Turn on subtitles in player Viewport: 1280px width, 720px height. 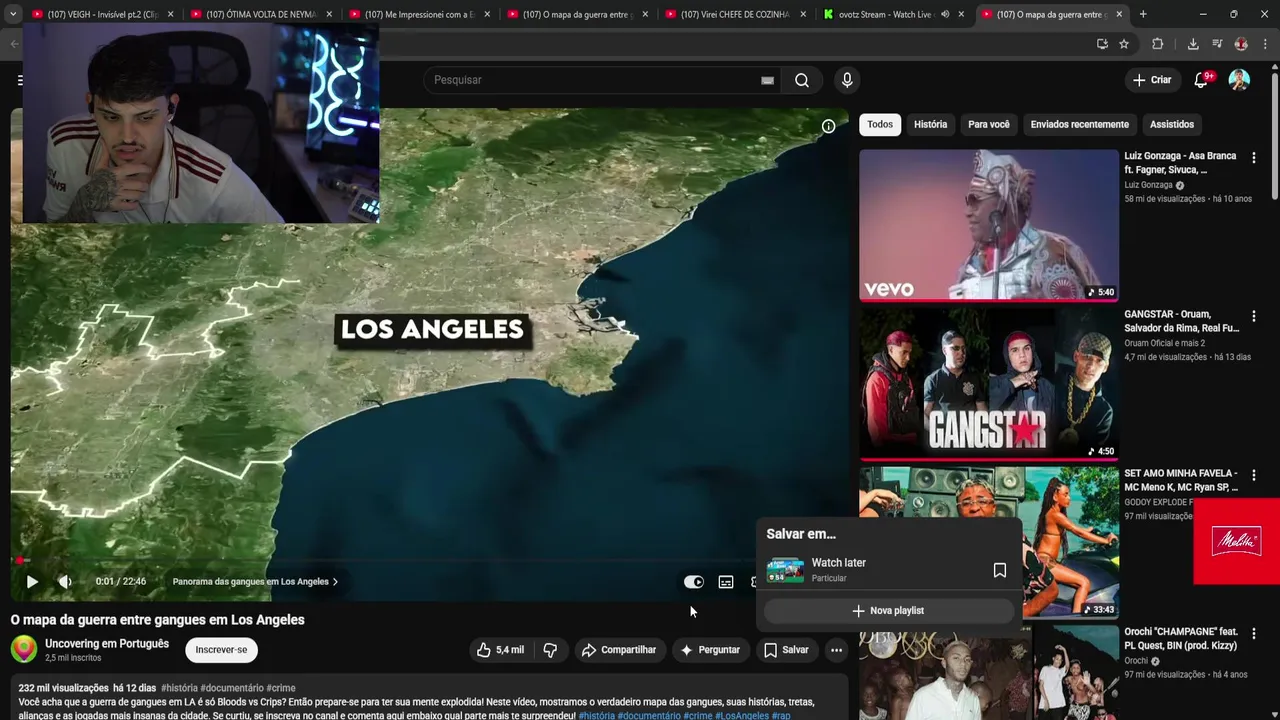point(726,582)
